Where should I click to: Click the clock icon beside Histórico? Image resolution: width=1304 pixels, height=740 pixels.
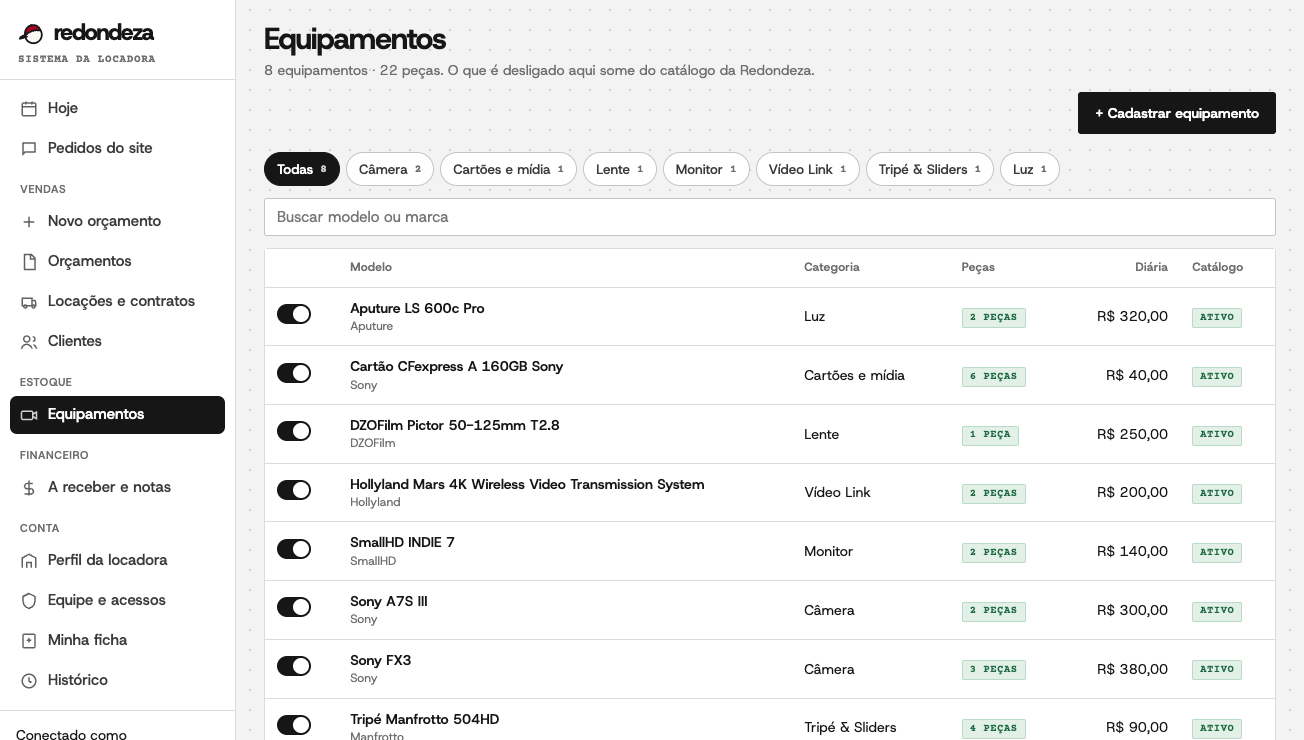29,680
